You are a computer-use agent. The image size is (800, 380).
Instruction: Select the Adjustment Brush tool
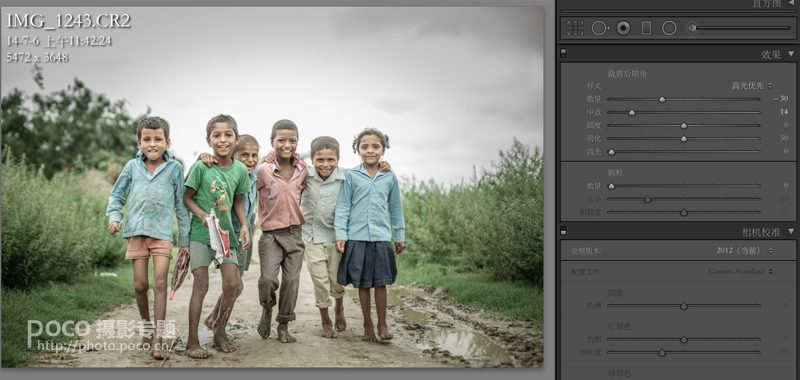click(x=692, y=28)
